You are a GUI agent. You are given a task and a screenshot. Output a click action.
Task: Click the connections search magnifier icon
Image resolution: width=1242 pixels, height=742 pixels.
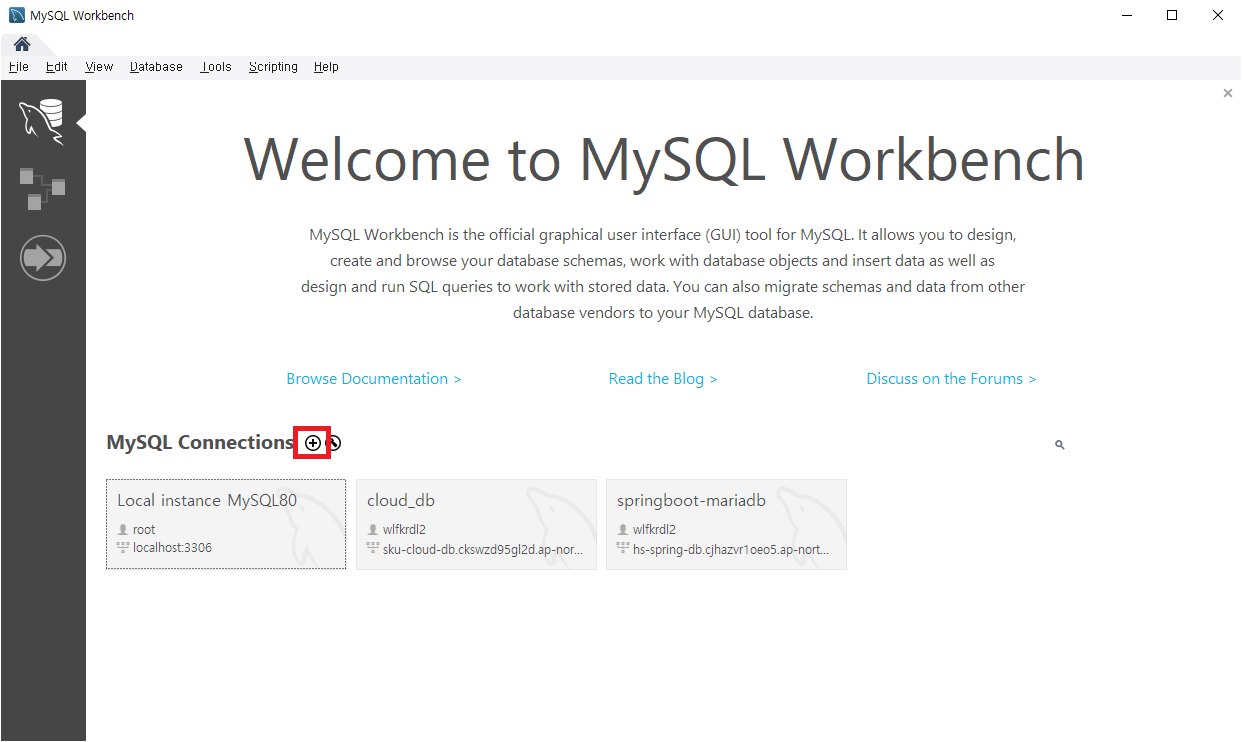tap(1060, 445)
